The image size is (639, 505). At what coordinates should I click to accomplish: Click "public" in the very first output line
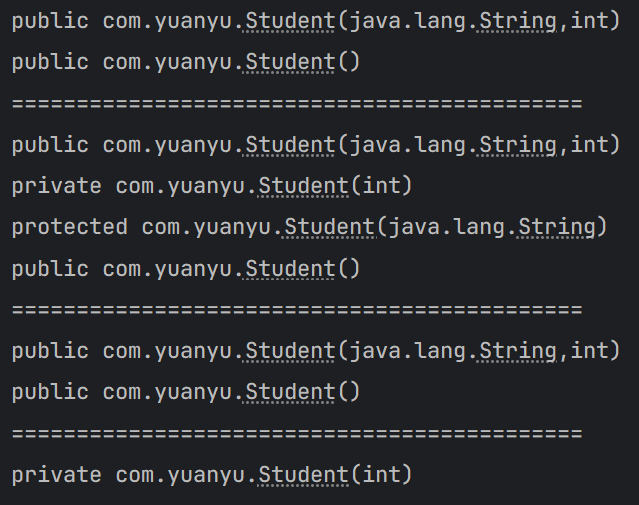(x=50, y=21)
